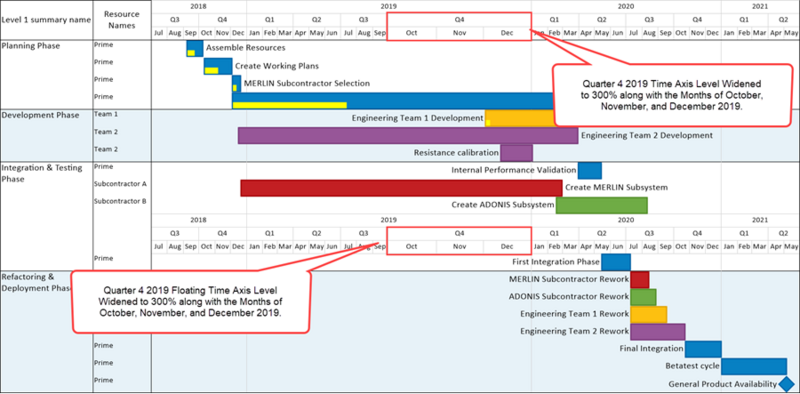This screenshot has height=394, width=800.
Task: Click the red Create MERLIN Subsystem bar
Action: [x=402, y=188]
